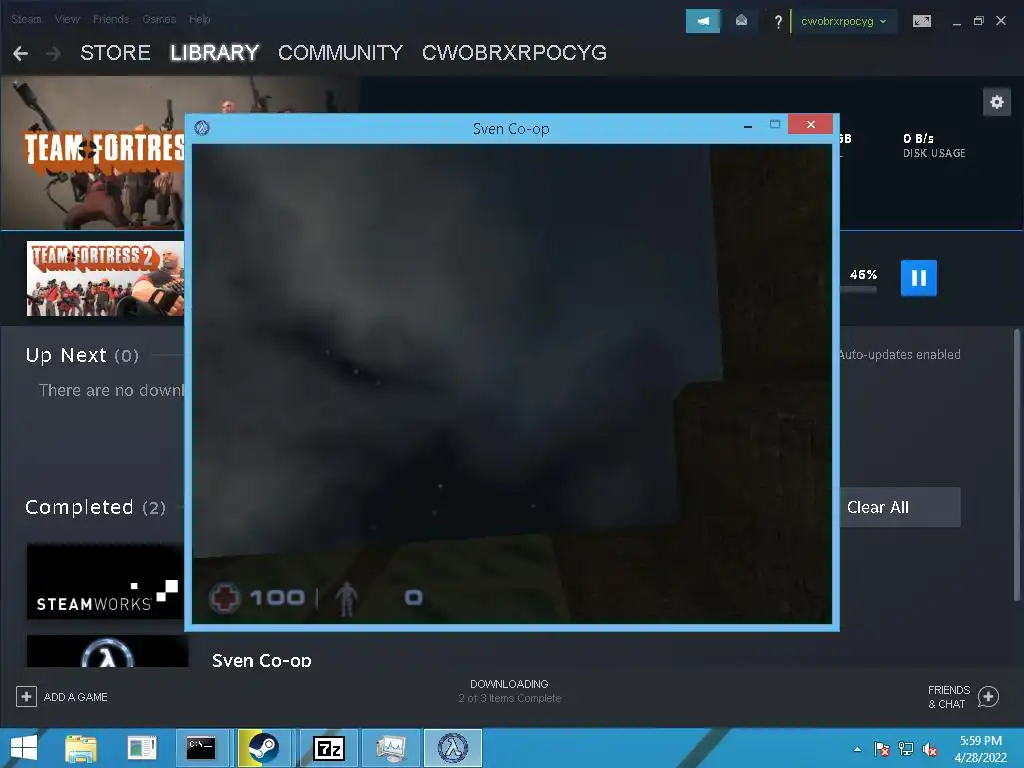Click the downloads page vertical scrollbar

1016,464
